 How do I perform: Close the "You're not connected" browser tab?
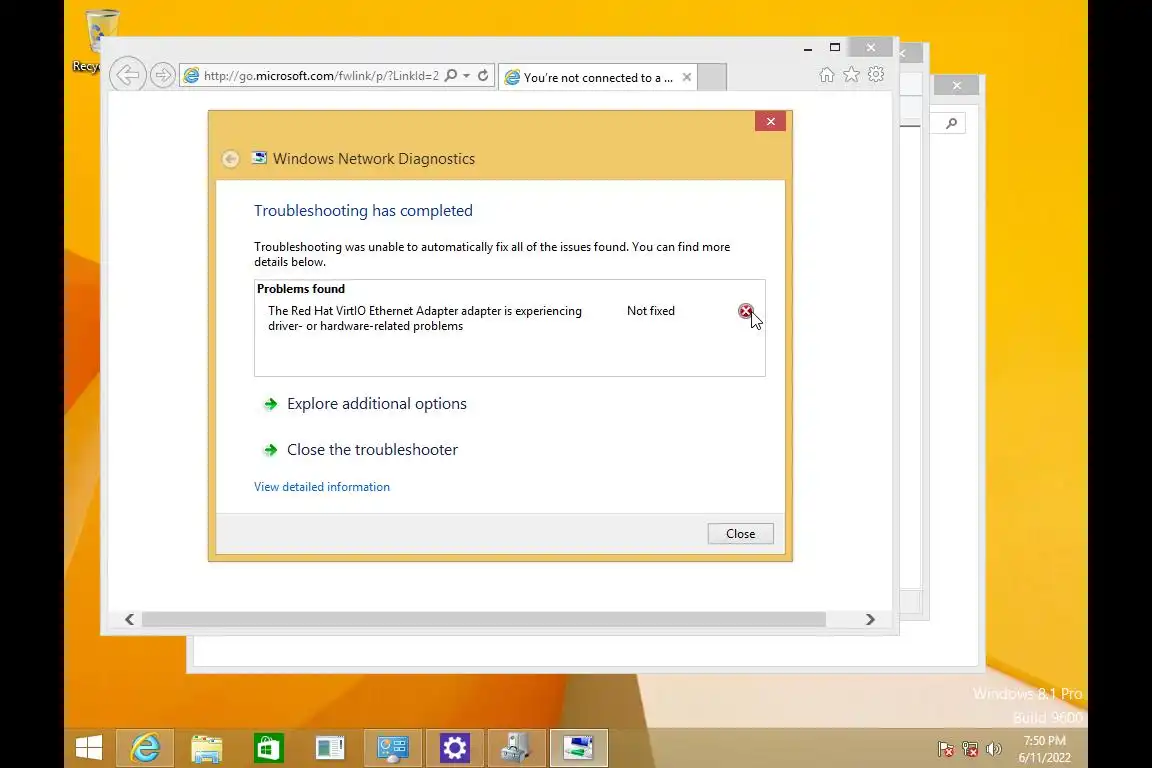click(x=686, y=77)
